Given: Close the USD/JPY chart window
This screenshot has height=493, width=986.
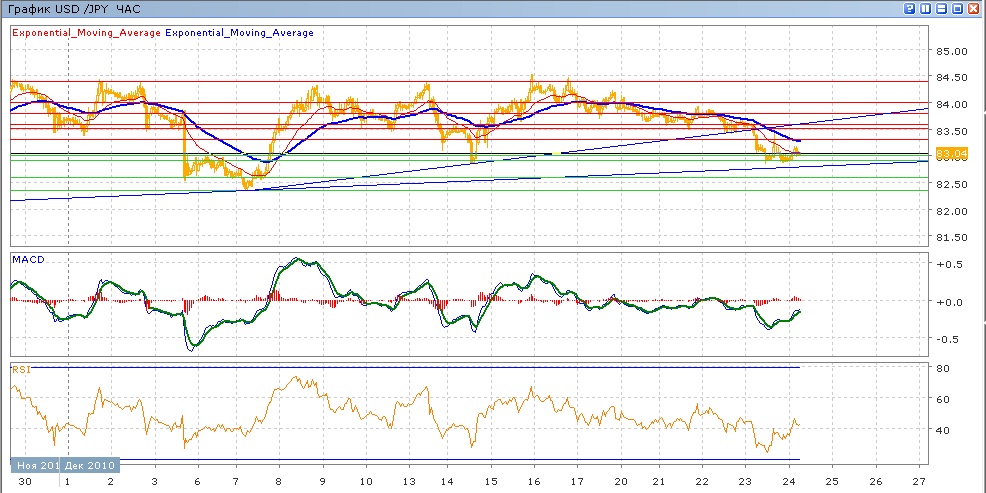Looking at the screenshot, I should [973, 8].
